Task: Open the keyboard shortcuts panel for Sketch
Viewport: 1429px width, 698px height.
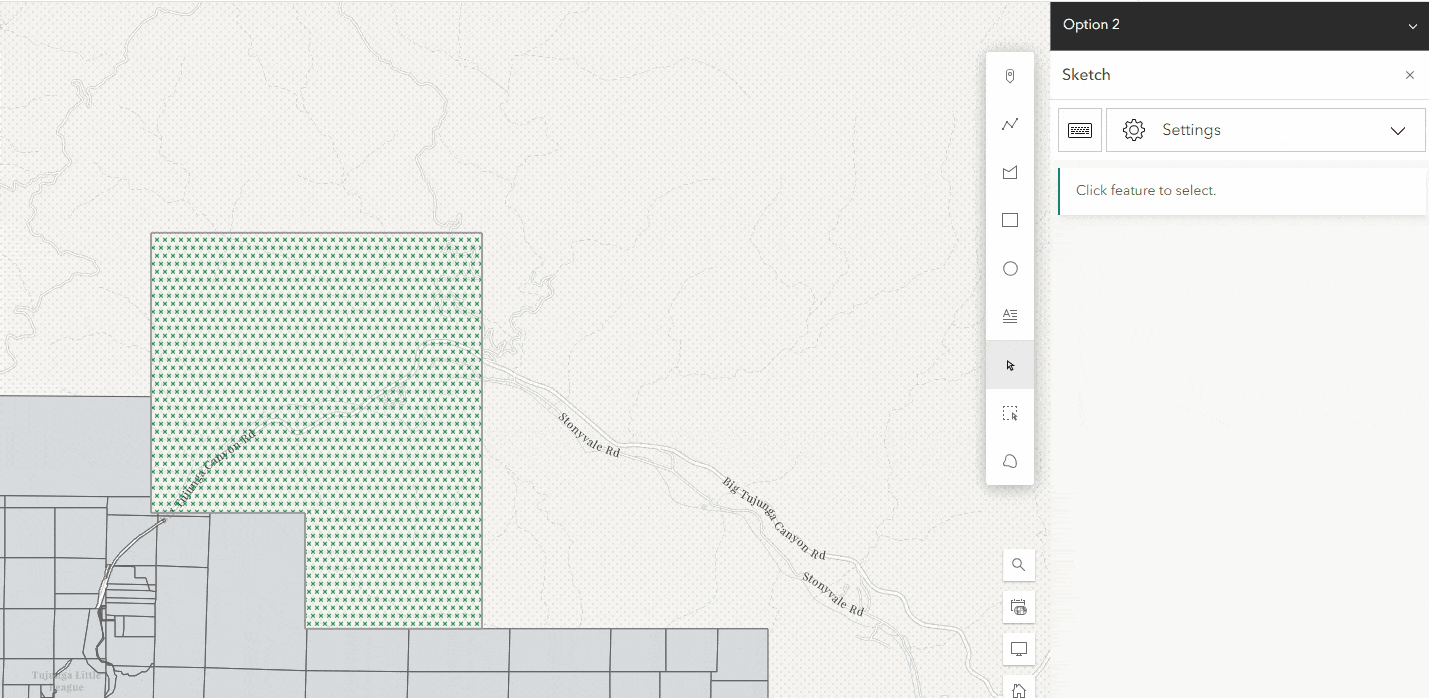Action: point(1079,129)
